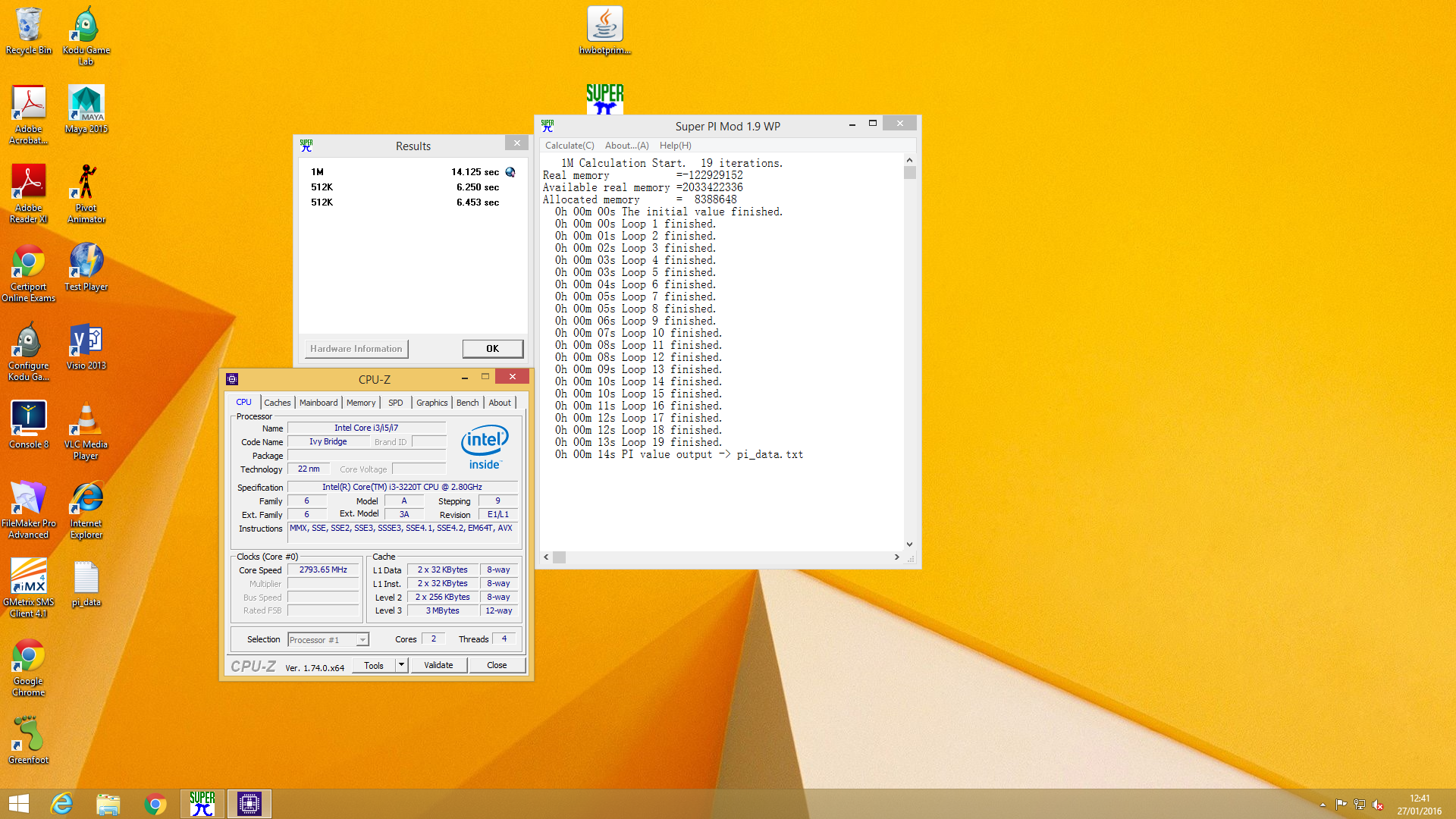Screen dimensions: 1456x819
Task: Click Hardware Information button
Action: (x=356, y=349)
